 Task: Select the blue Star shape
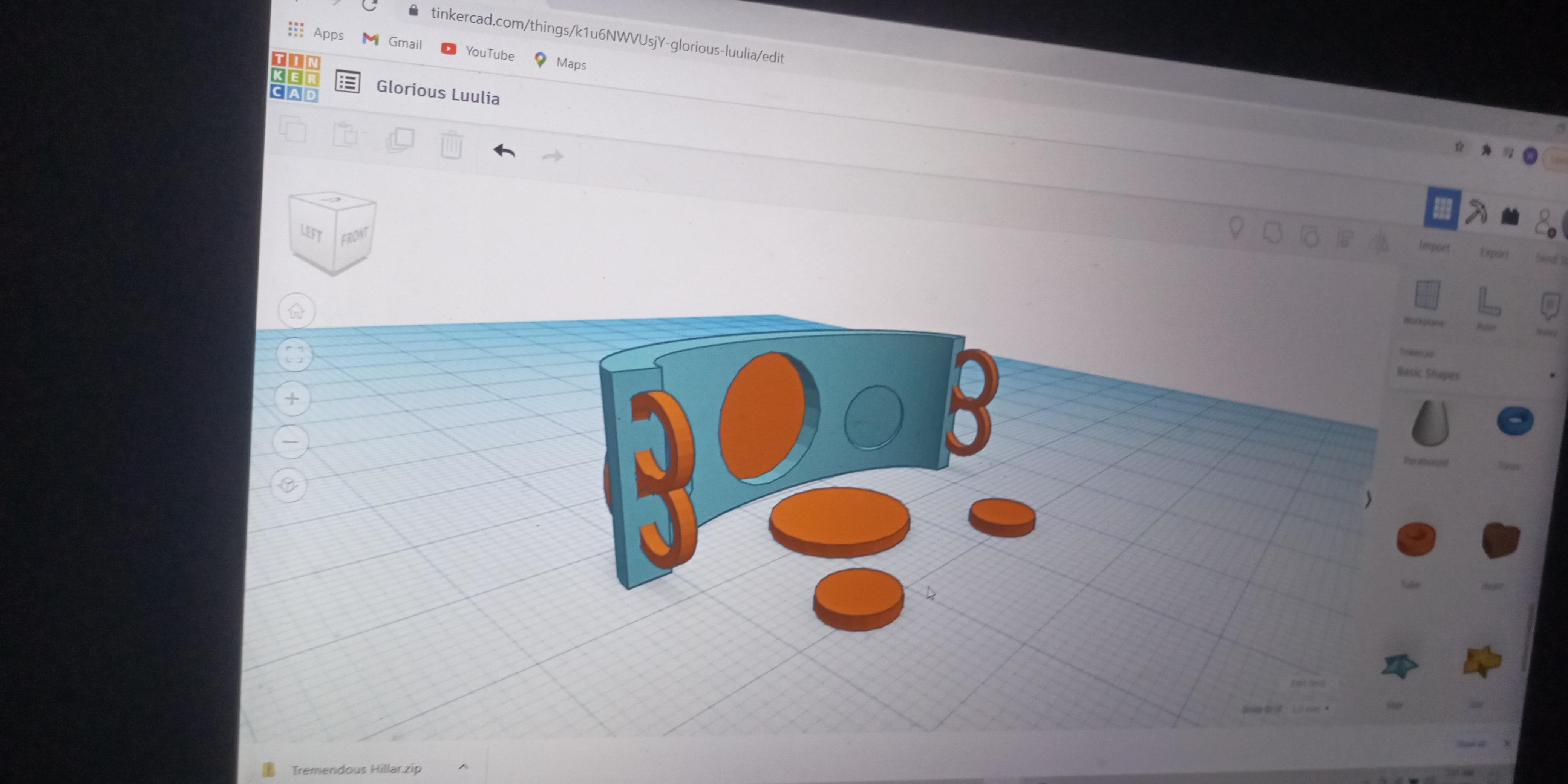tap(1400, 665)
